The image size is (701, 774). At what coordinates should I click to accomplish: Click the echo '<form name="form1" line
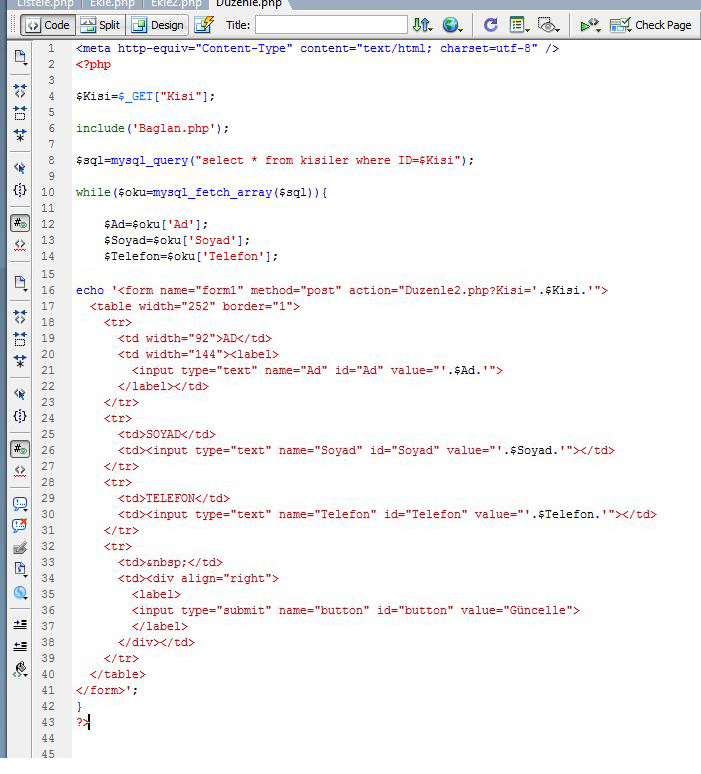pyautogui.click(x=342, y=290)
